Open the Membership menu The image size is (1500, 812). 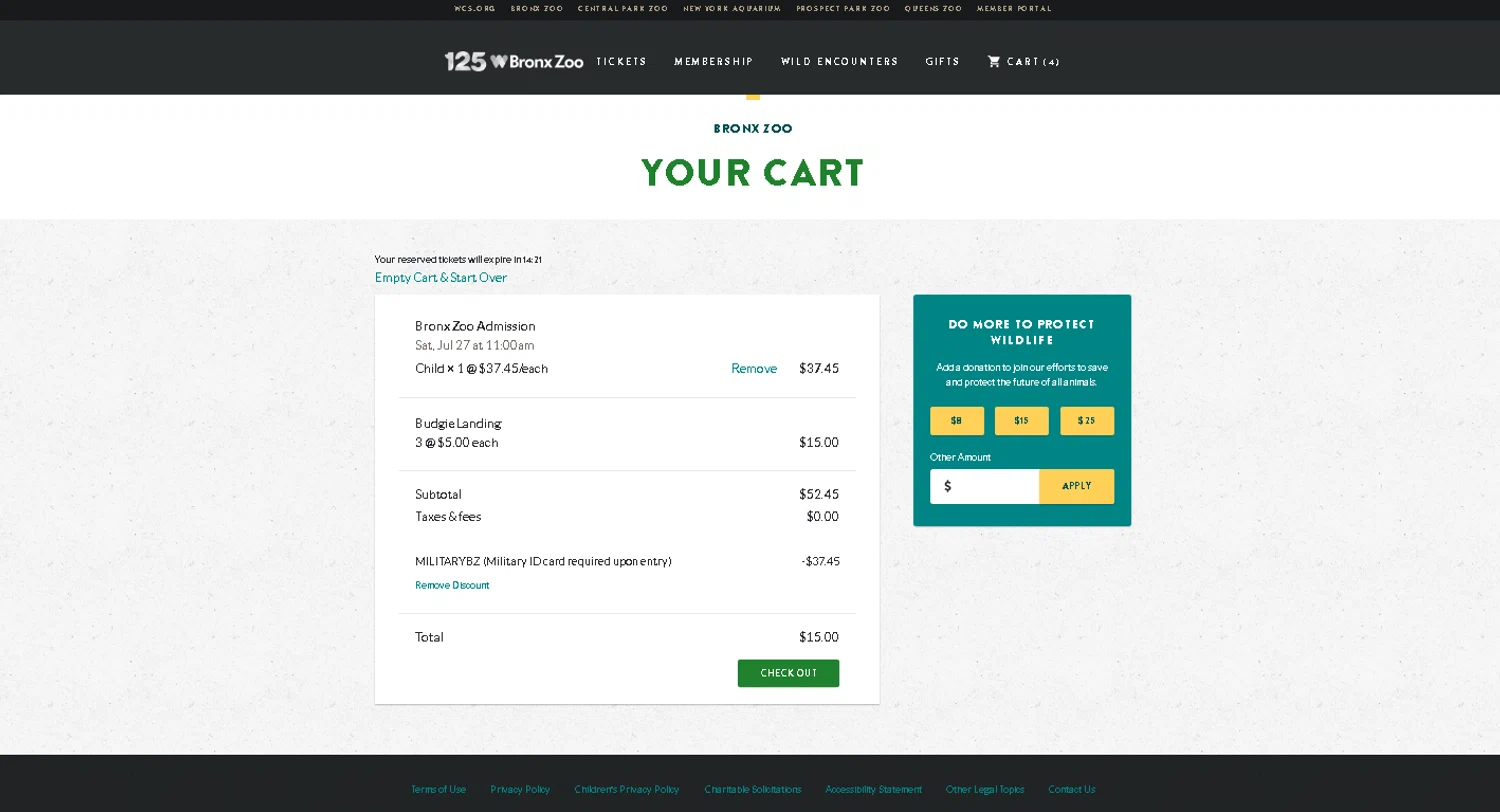(x=714, y=62)
